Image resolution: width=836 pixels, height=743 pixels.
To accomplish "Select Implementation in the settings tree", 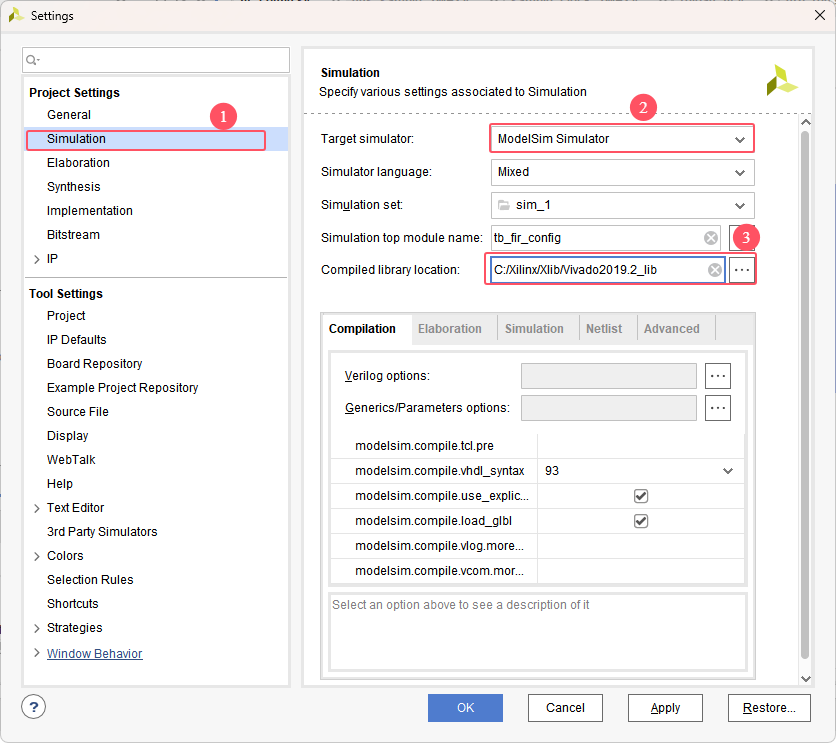I will pyautogui.click(x=90, y=211).
